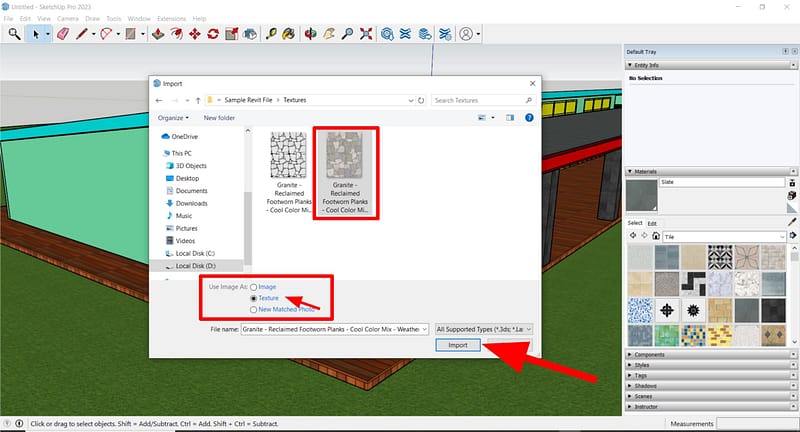Click the Slate material preview swatch

click(642, 194)
